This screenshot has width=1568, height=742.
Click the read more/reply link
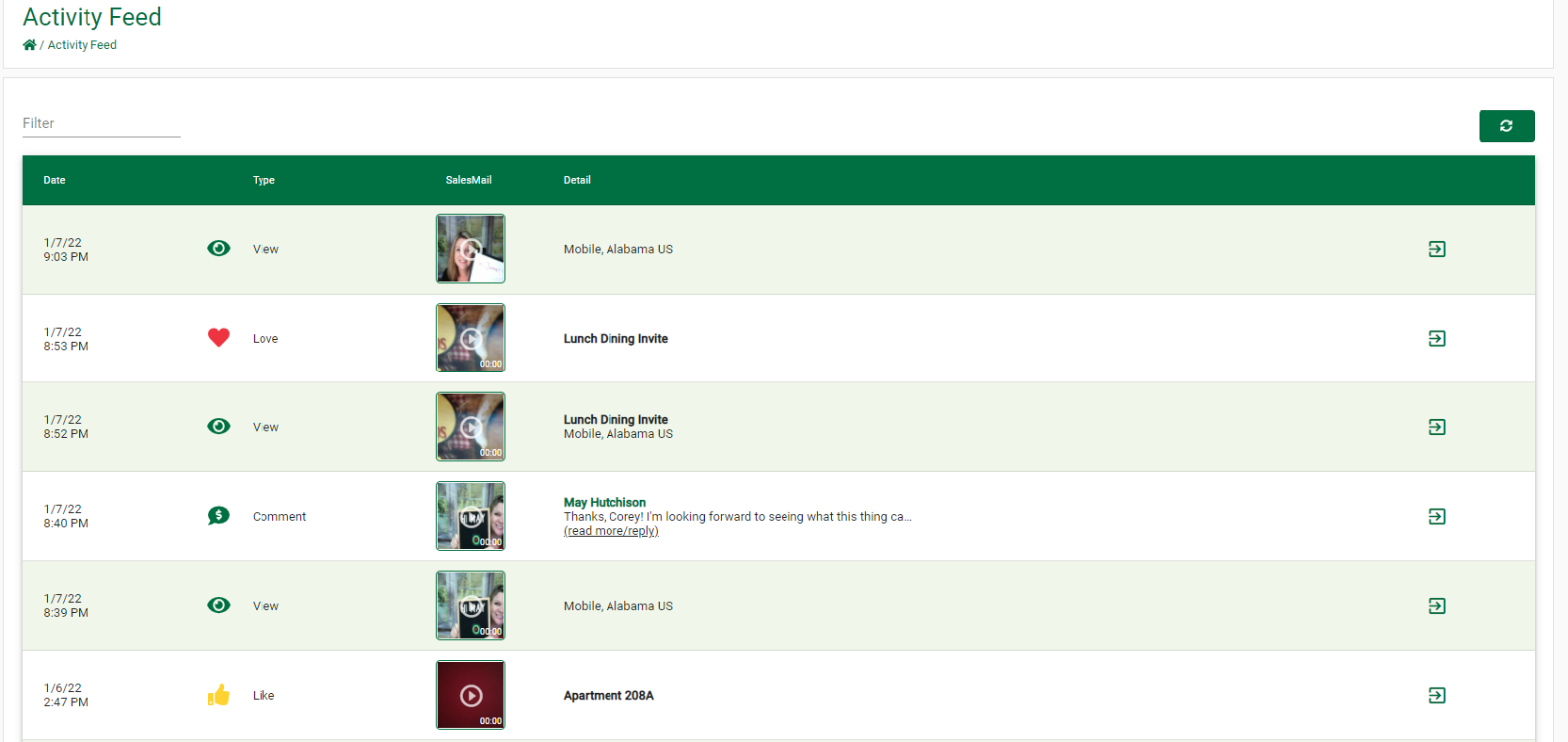click(611, 531)
